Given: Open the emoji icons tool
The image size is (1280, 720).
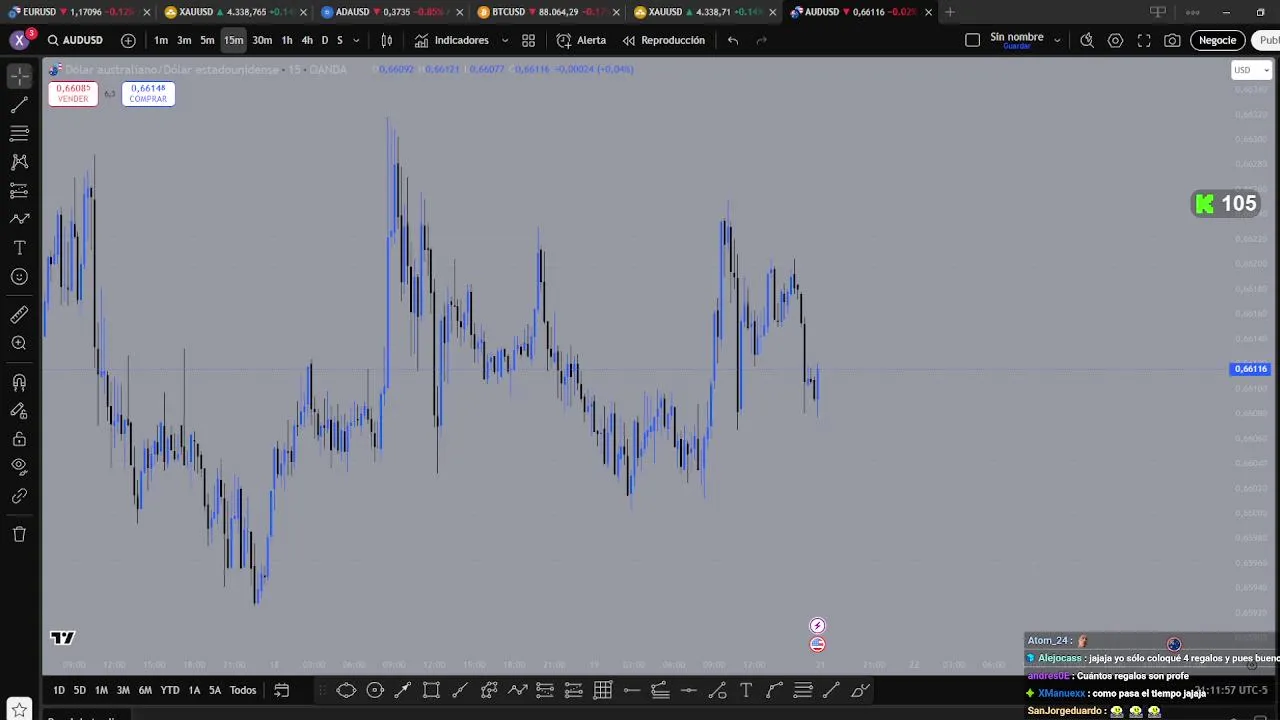Looking at the screenshot, I should 19,277.
